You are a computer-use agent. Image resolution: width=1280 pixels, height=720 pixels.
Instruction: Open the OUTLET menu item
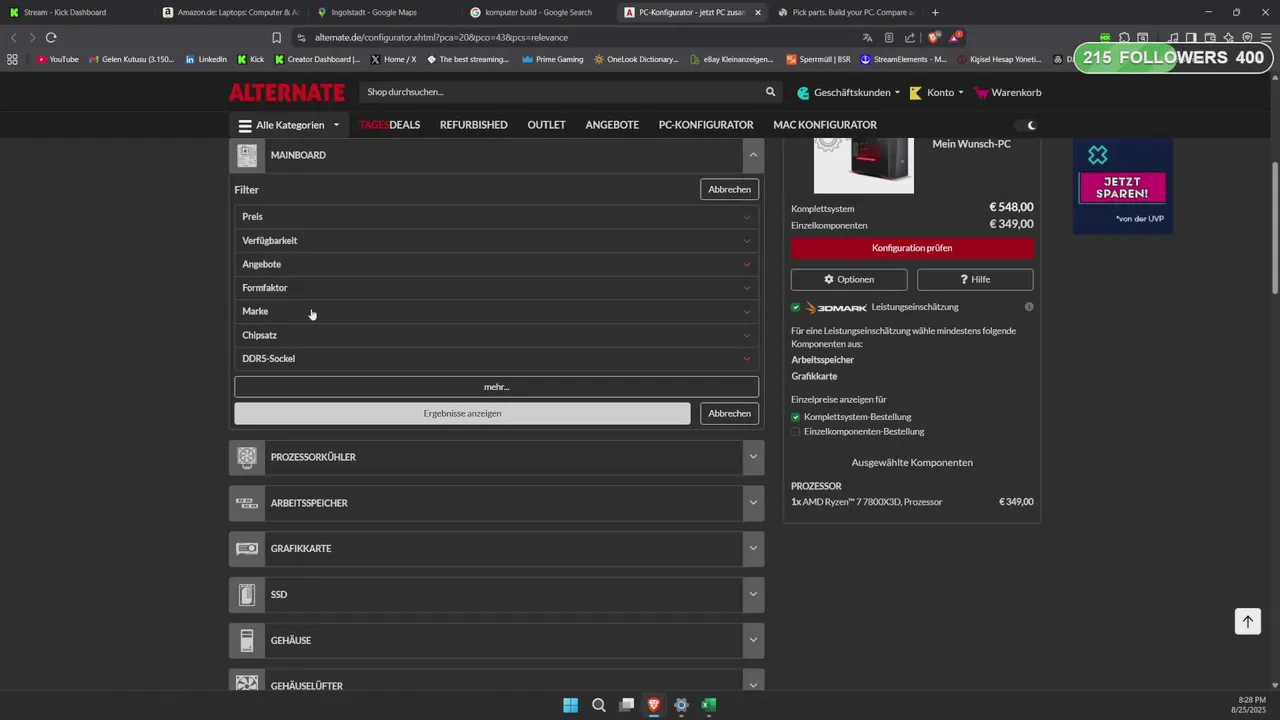[x=547, y=125]
